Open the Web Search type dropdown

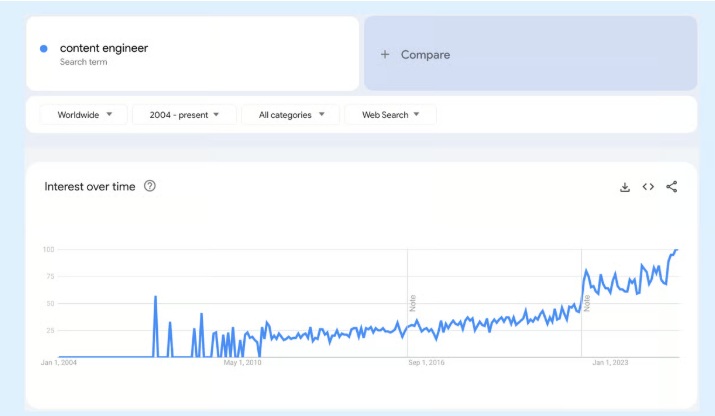coord(390,115)
